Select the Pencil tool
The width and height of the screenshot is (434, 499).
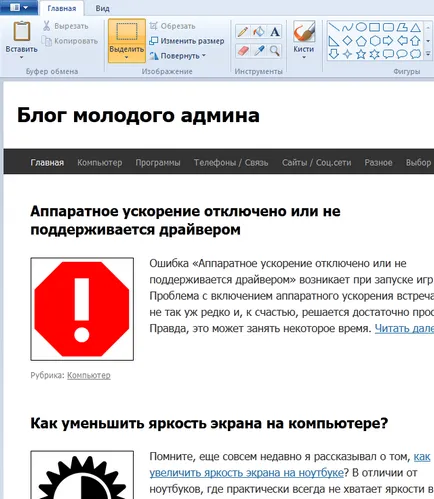click(x=243, y=32)
